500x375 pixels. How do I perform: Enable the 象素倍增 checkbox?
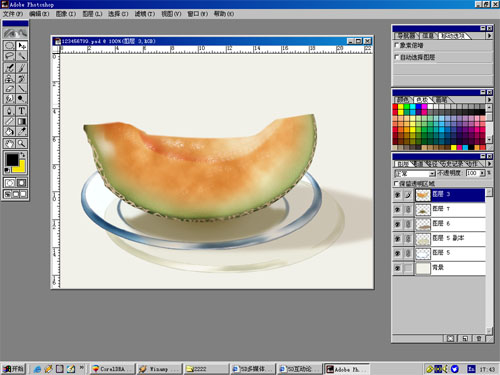tap(396, 45)
